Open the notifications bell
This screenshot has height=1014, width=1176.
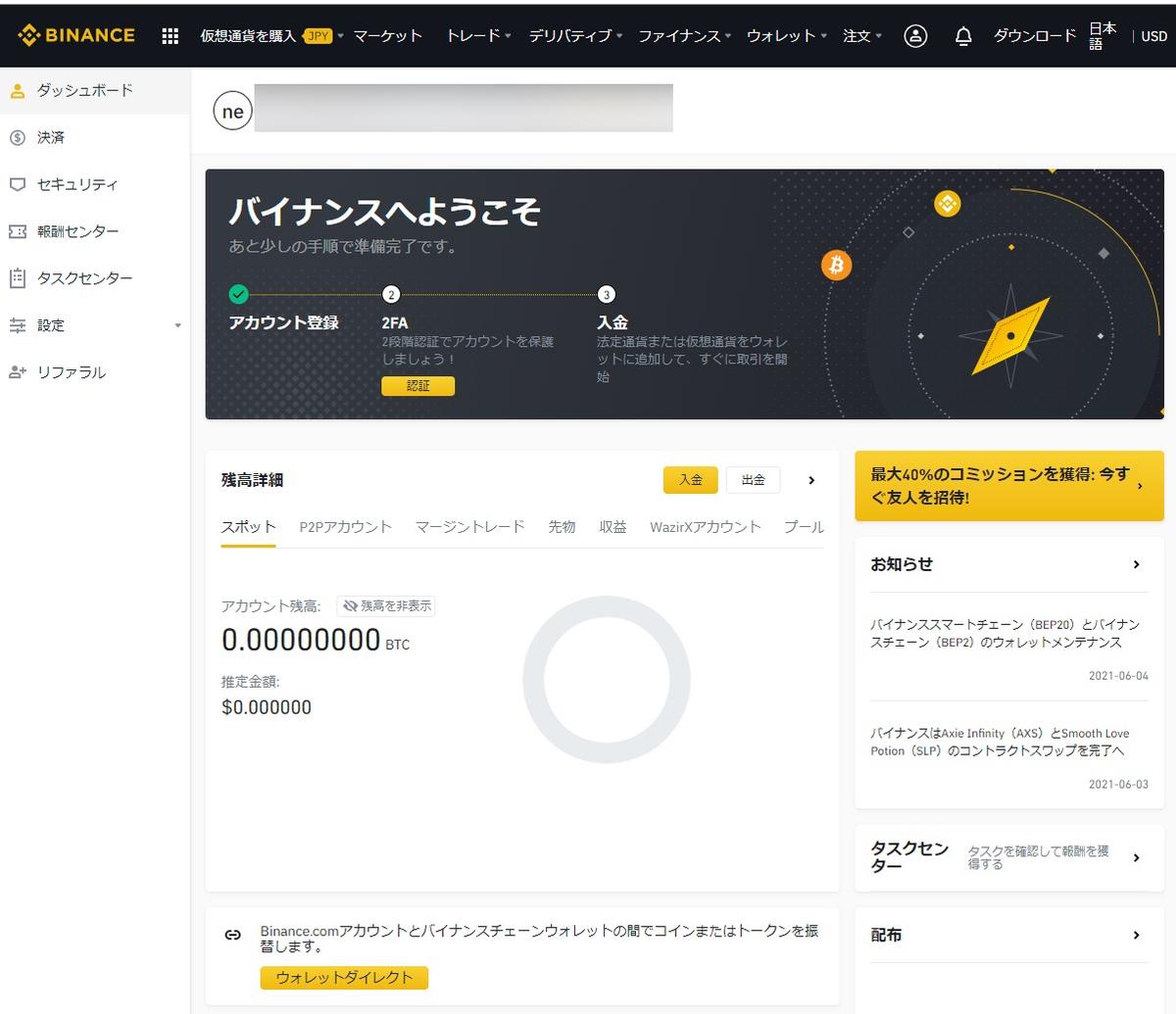coord(962,35)
